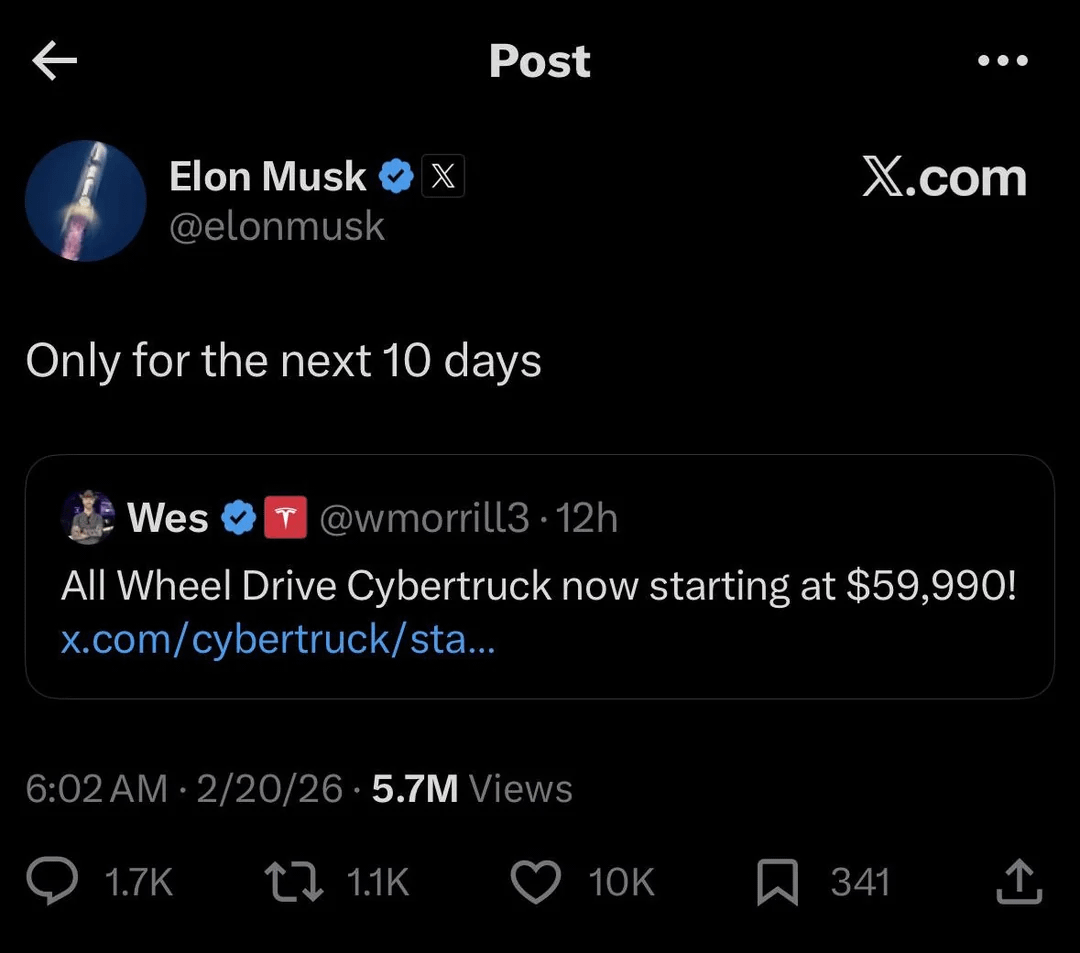View the 5.7M Views analytics

pos(472,789)
